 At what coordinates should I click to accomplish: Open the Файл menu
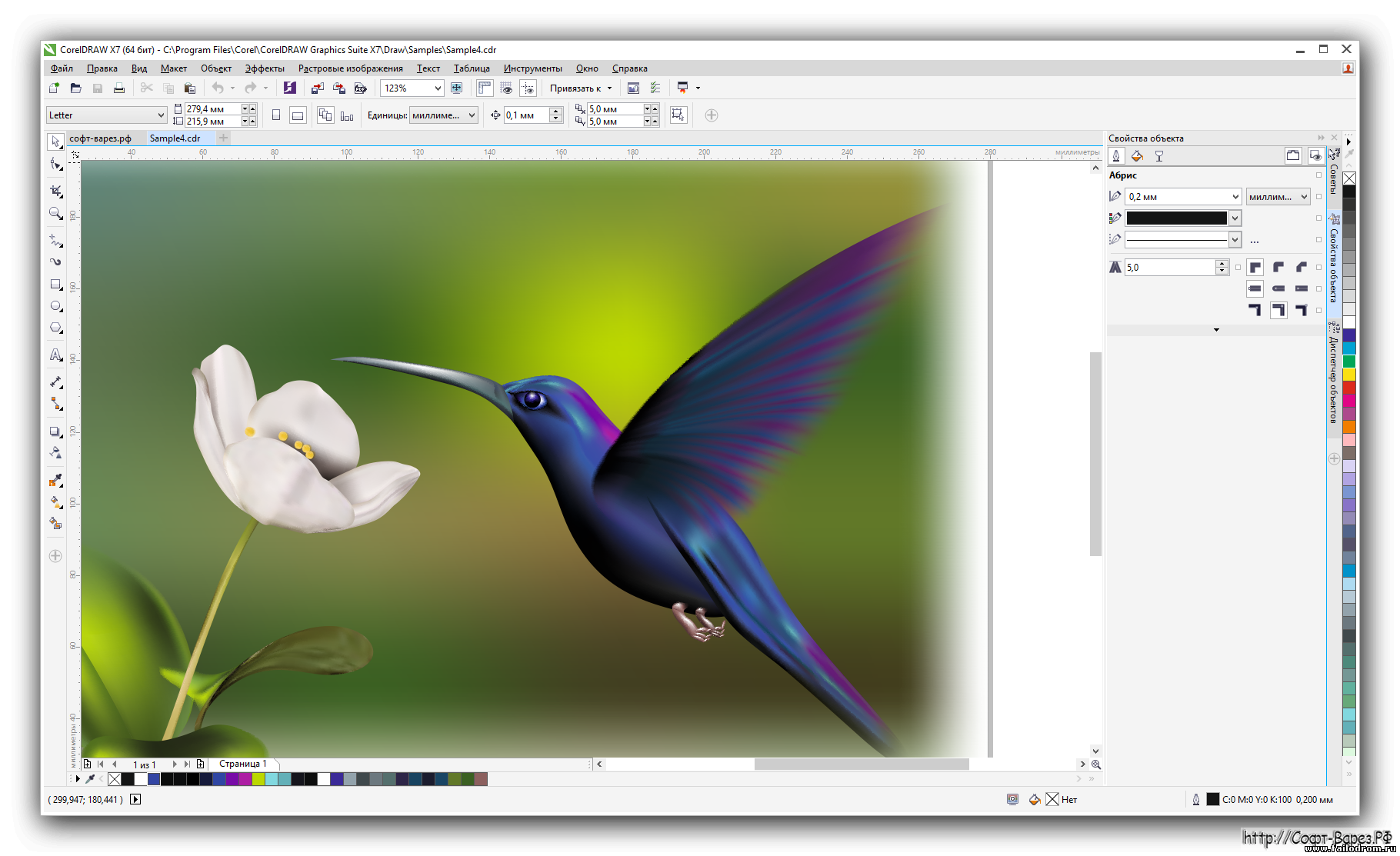click(x=62, y=68)
